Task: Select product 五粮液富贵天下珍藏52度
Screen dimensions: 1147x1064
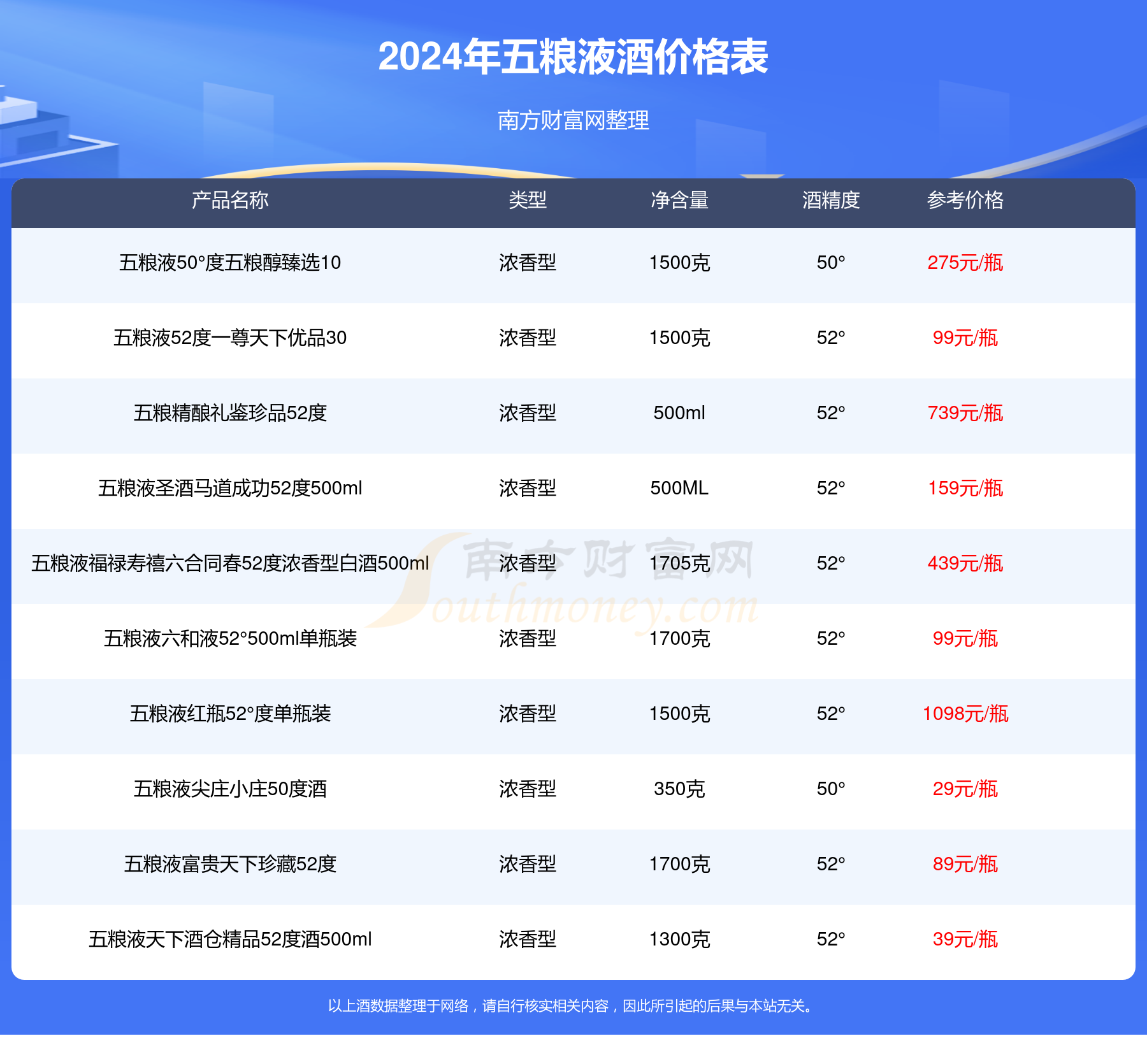Action: [230, 864]
